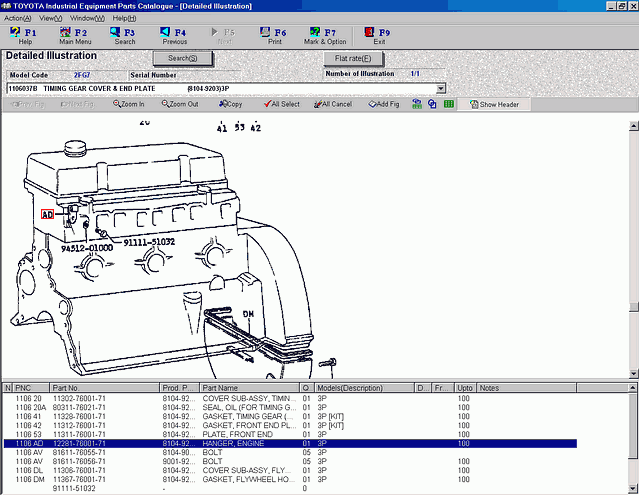Click the Search(S) button
639x495 pixels.
pos(183,58)
